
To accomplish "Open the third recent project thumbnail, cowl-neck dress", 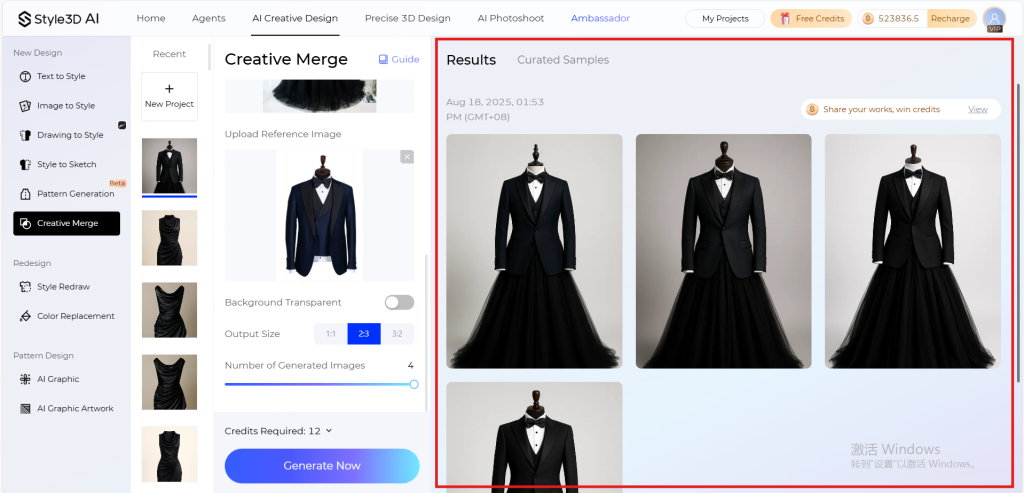I will (x=169, y=310).
